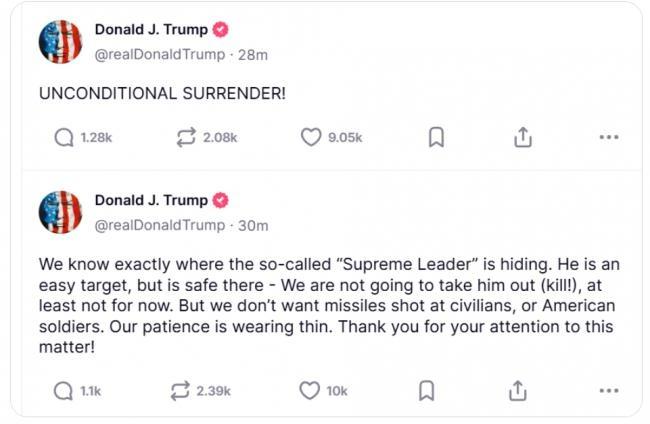Viewport: 650px width, 424px height.
Task: Reply to the Supreme Leader post
Action: pos(64,391)
